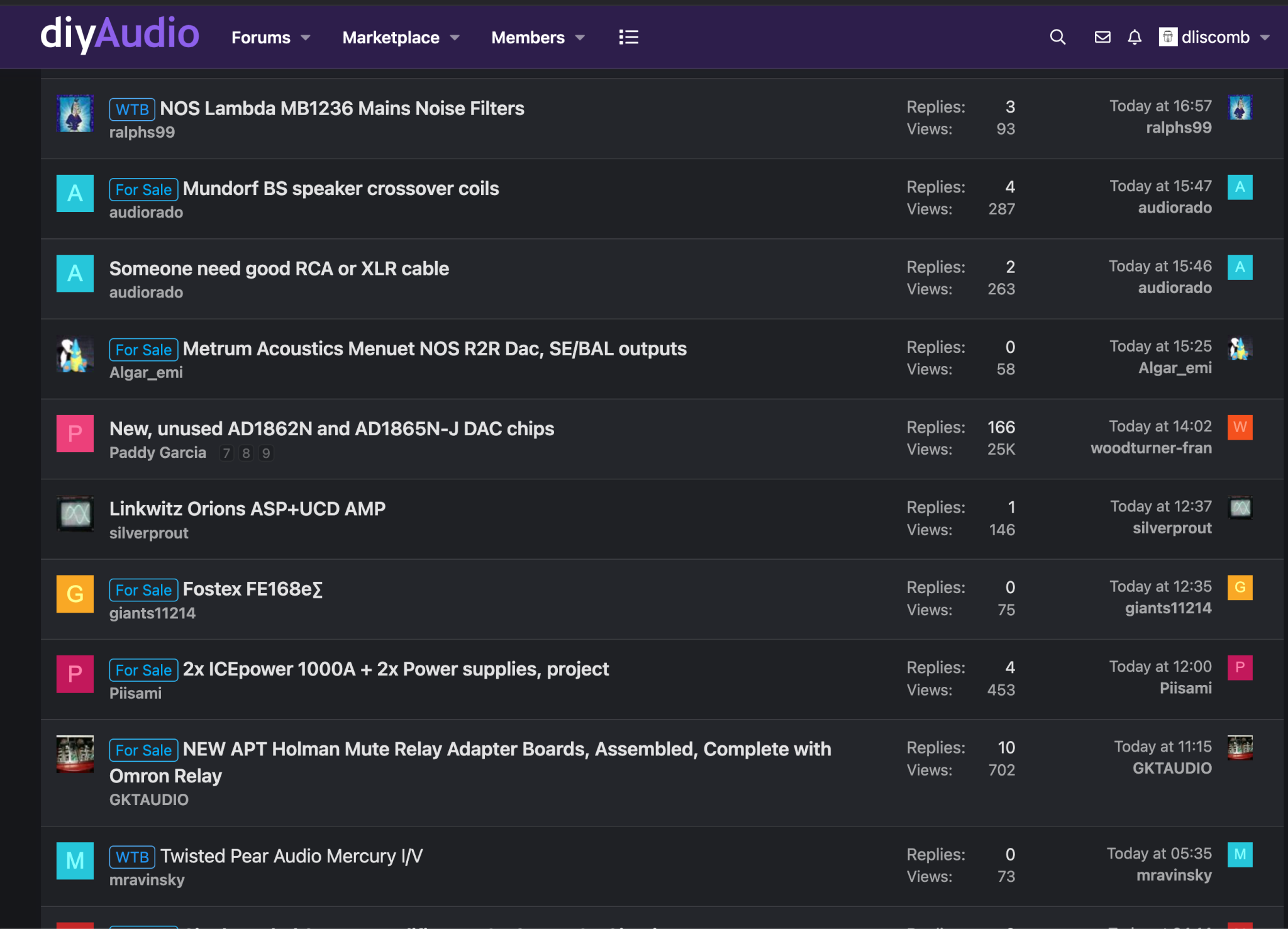
Task: Open New, unused AD1862N DAC chips thread
Action: [331, 428]
